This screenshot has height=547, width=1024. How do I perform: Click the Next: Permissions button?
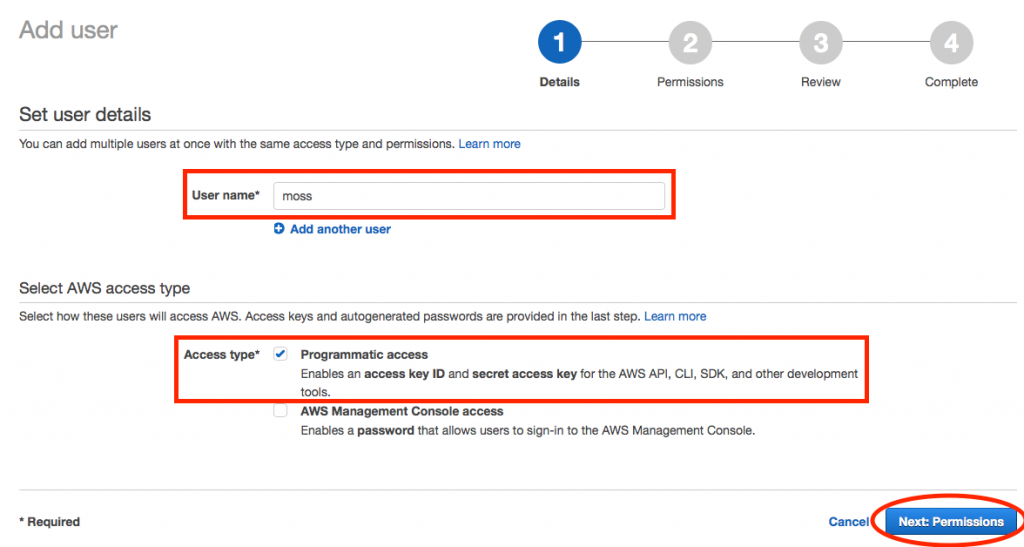[x=951, y=522]
